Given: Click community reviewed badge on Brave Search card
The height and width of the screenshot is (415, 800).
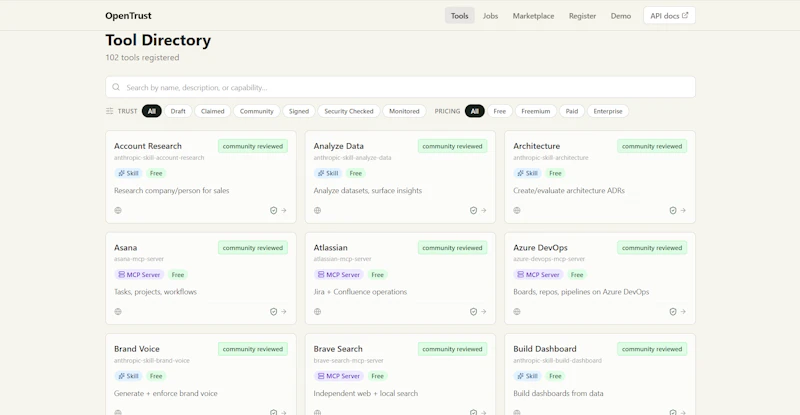Looking at the screenshot, I should 452,349.
